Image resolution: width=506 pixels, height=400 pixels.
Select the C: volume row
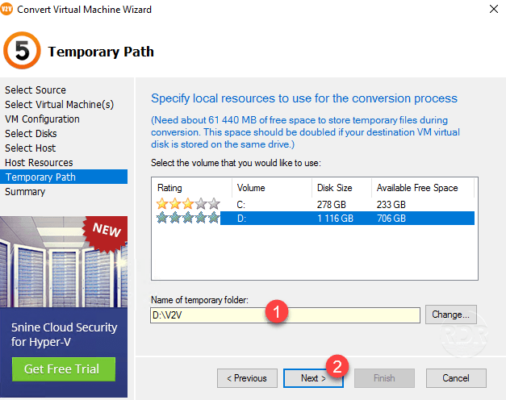(315, 204)
